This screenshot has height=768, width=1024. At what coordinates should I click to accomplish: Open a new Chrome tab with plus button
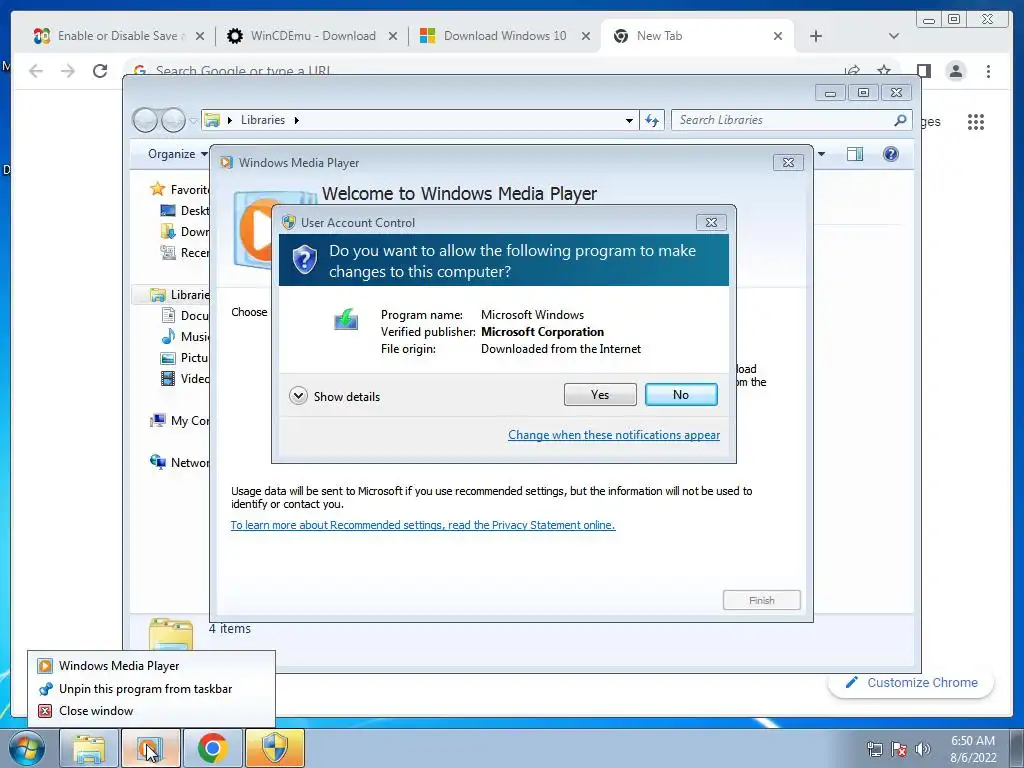(x=816, y=36)
